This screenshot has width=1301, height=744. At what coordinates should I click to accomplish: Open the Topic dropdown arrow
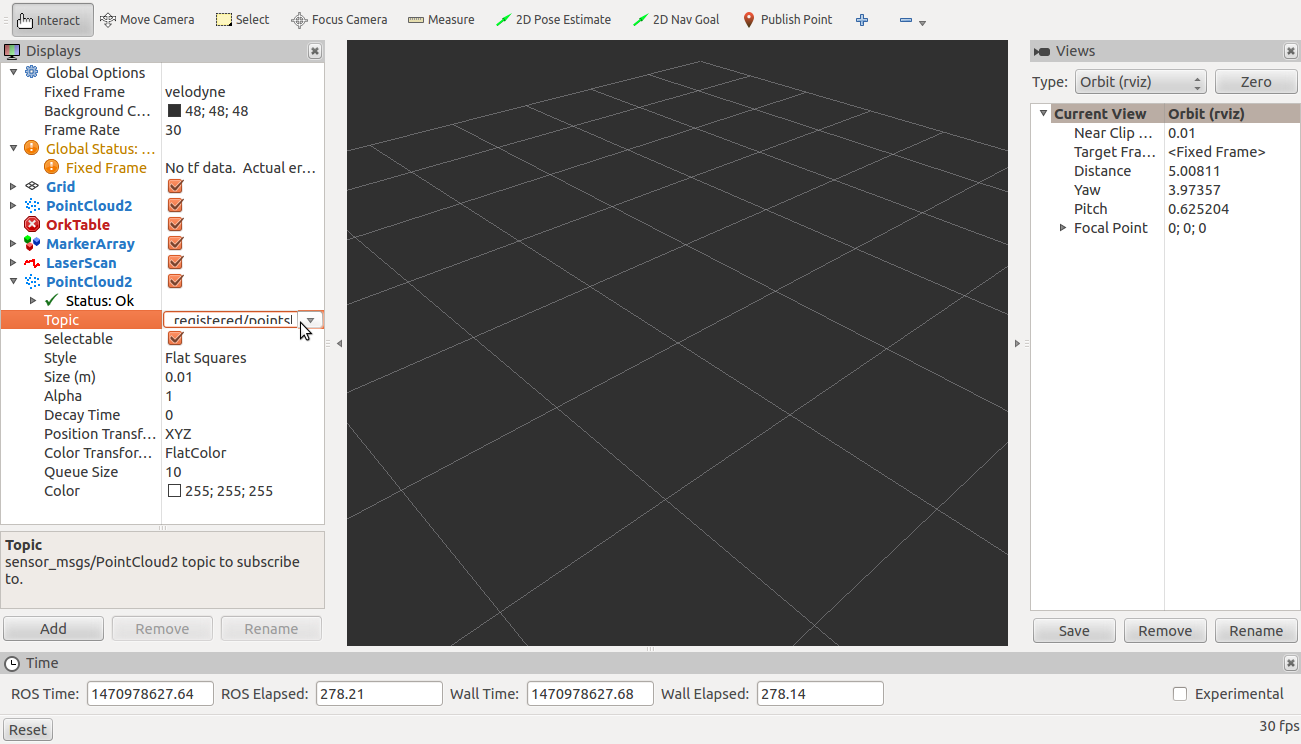click(311, 320)
